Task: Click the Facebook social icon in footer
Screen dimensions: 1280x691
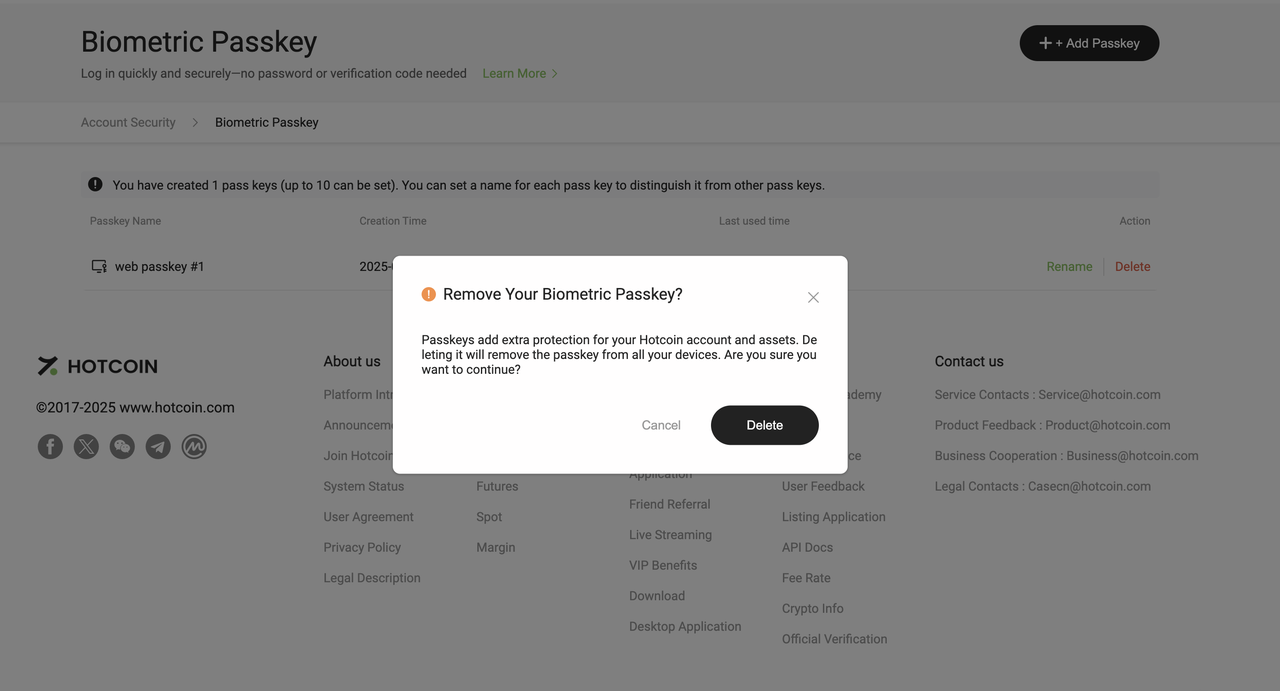Action: 50,446
